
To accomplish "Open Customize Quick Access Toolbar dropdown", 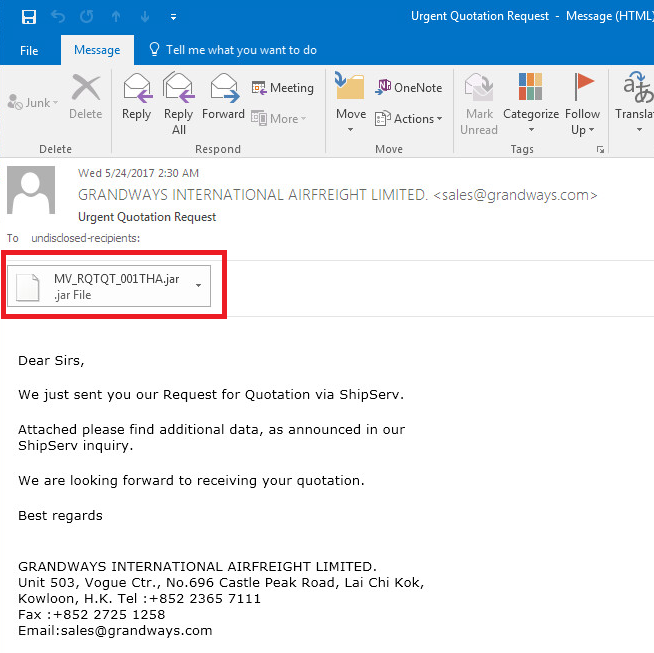I will pyautogui.click(x=174, y=17).
